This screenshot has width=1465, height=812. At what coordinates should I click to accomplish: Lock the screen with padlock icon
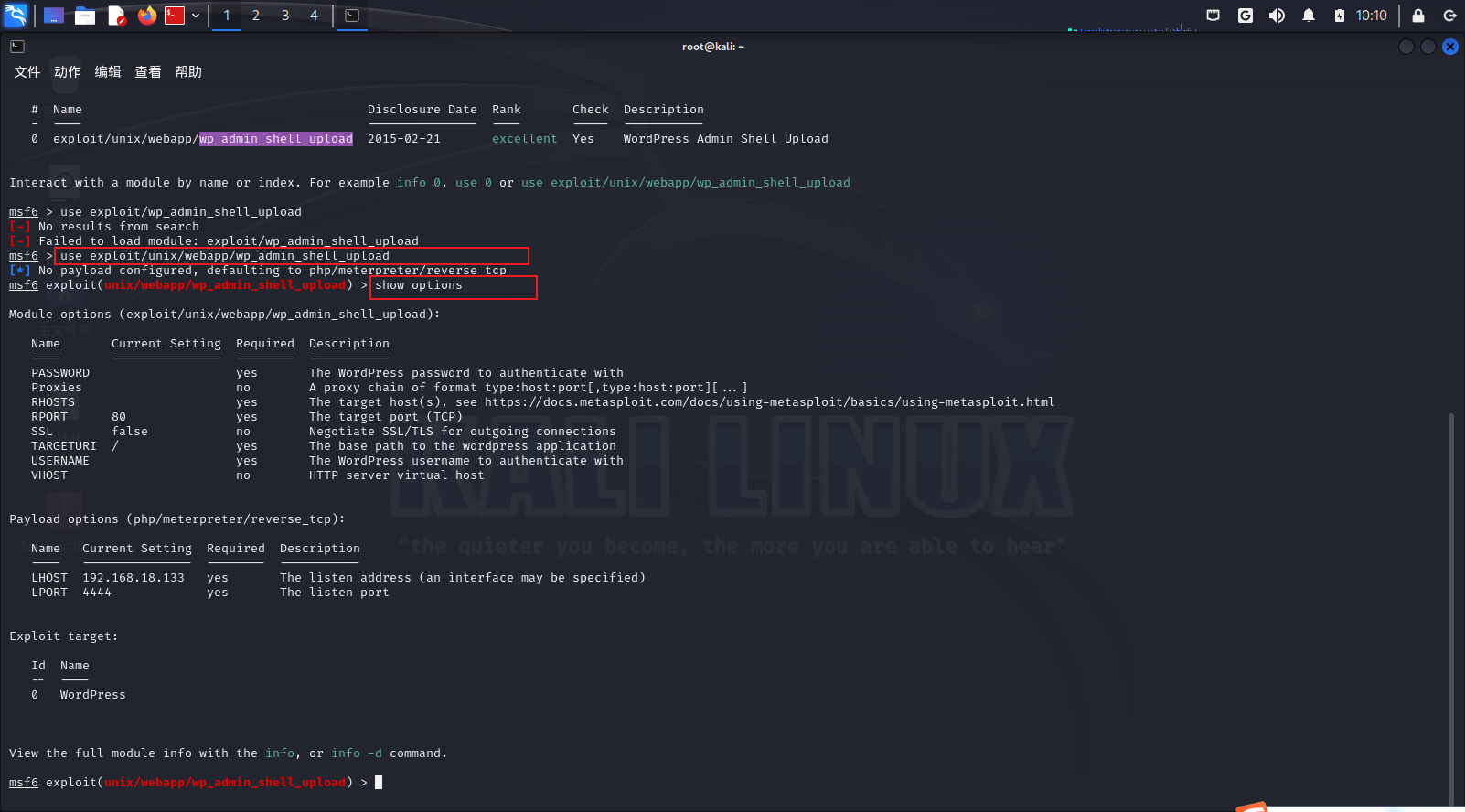point(1418,16)
